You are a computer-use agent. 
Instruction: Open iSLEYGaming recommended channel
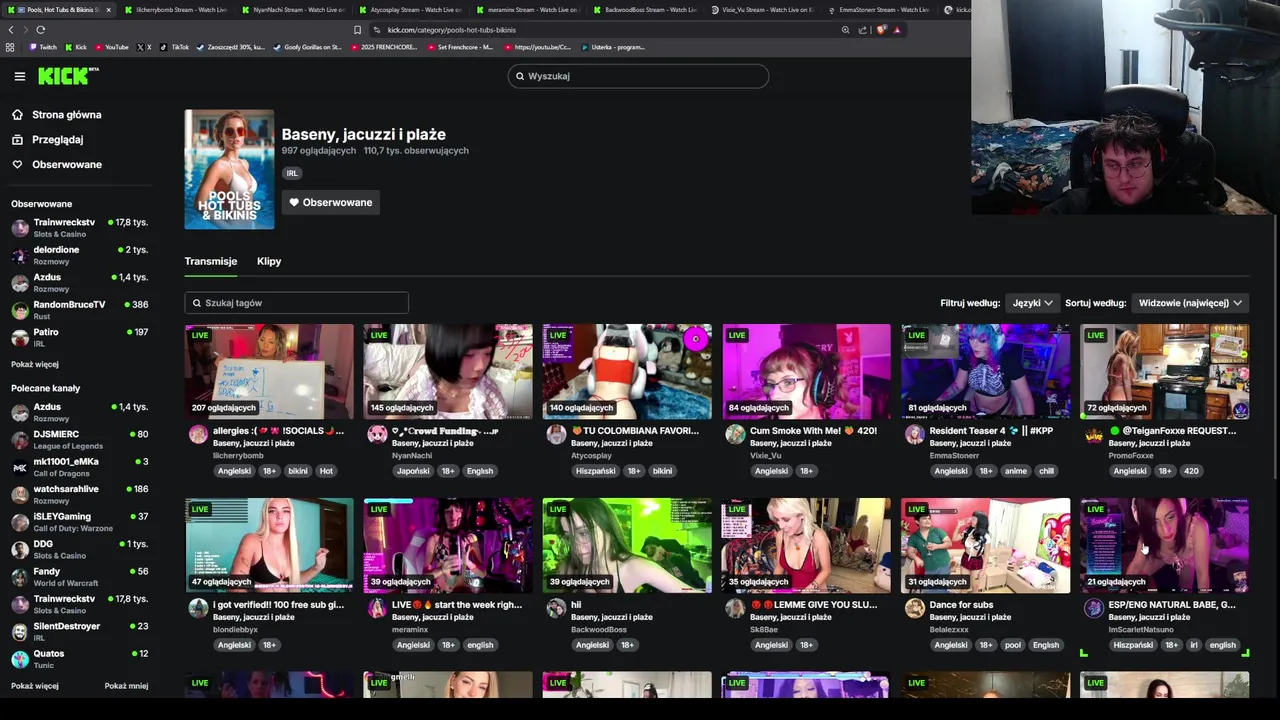click(x=79, y=522)
